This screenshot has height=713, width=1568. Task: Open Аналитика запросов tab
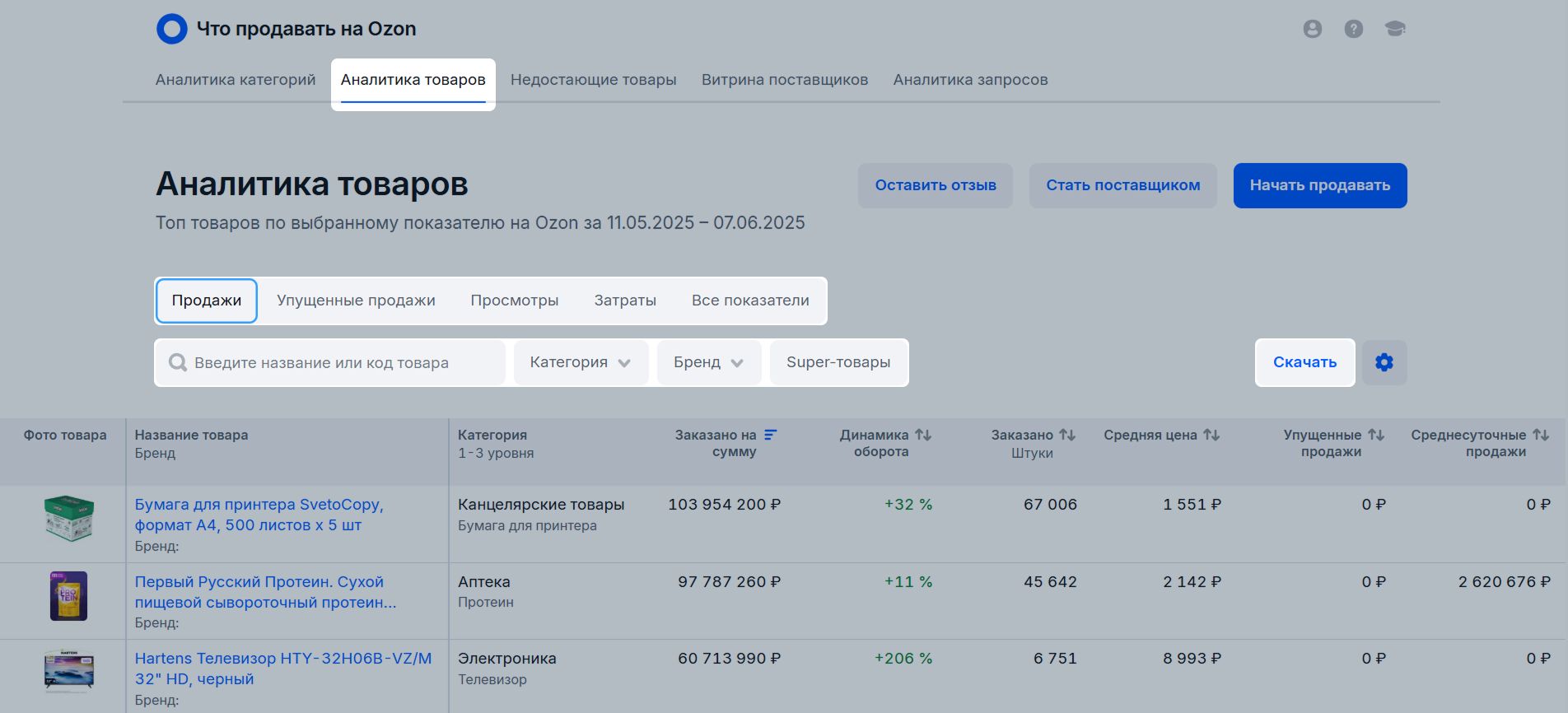pyautogui.click(x=971, y=80)
